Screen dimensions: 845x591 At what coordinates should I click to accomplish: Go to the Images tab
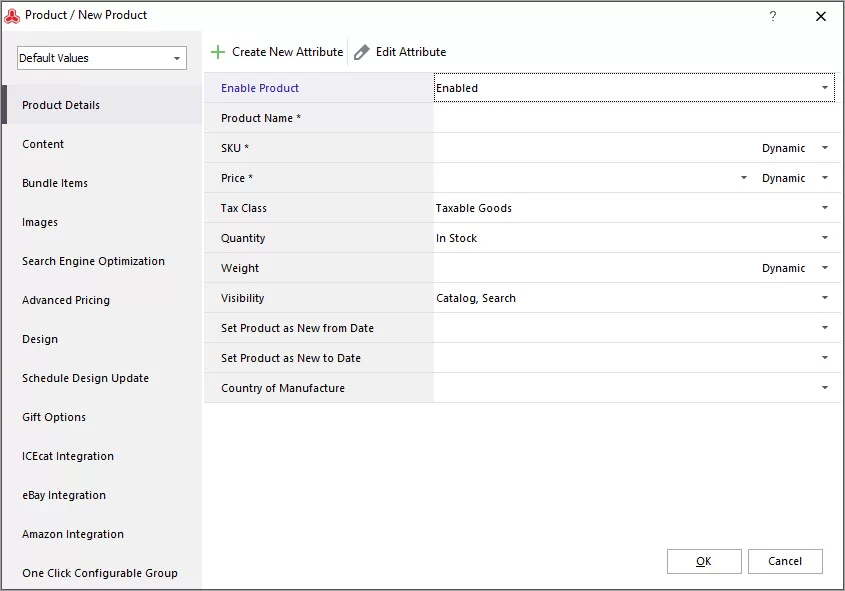click(102, 222)
